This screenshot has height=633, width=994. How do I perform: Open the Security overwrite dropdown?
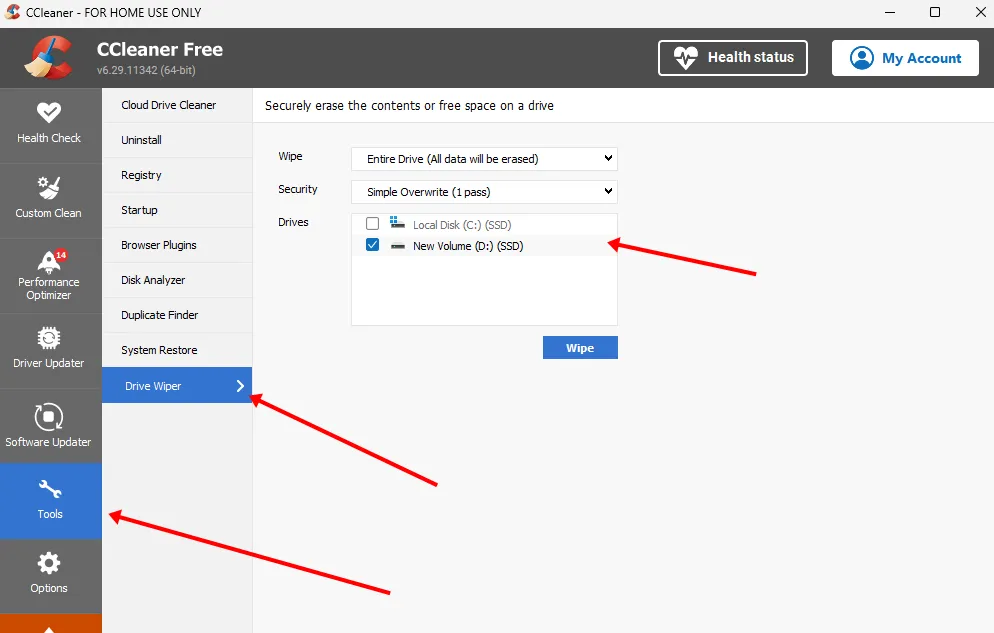484,192
